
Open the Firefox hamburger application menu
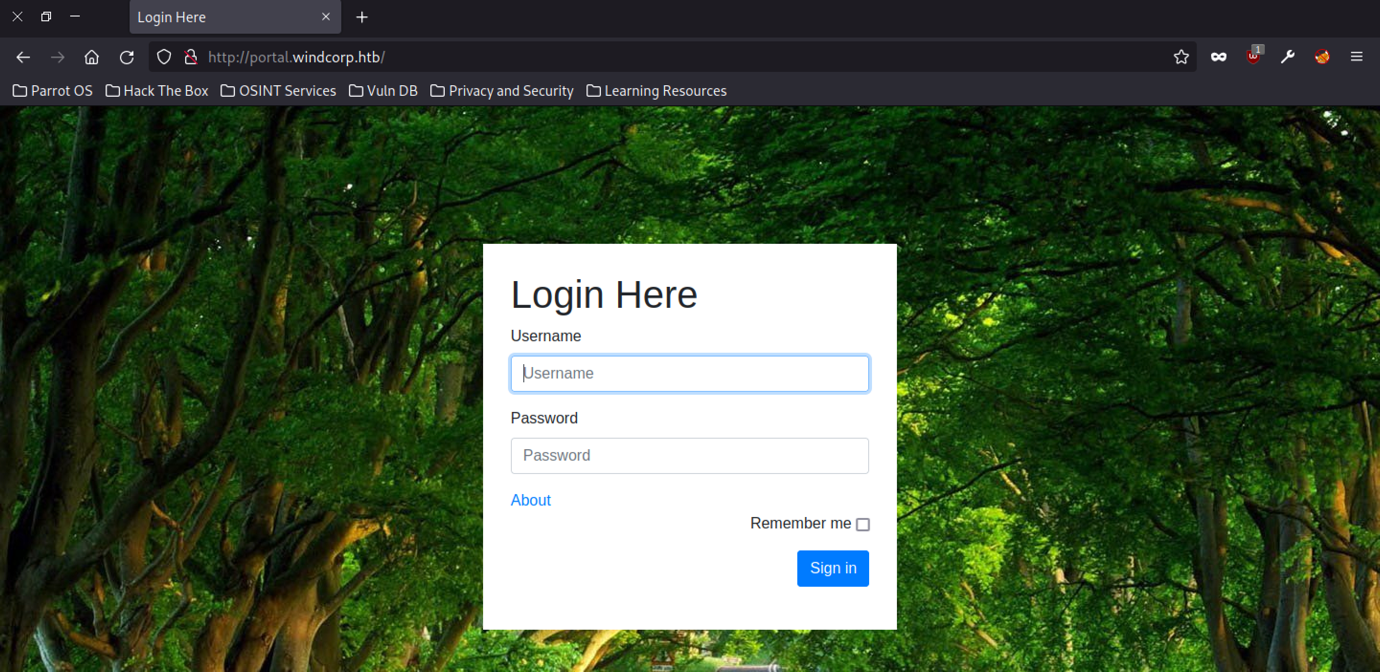coord(1356,57)
